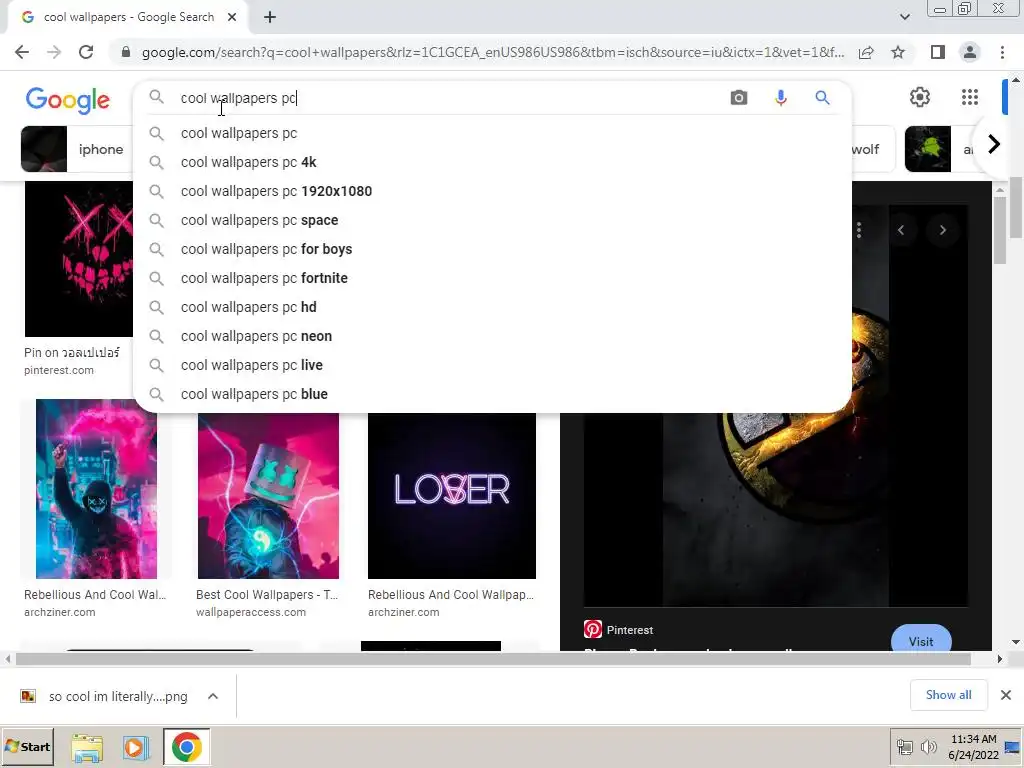This screenshot has width=1024, height=768.
Task: Open Google quick settings gear
Action: point(920,97)
